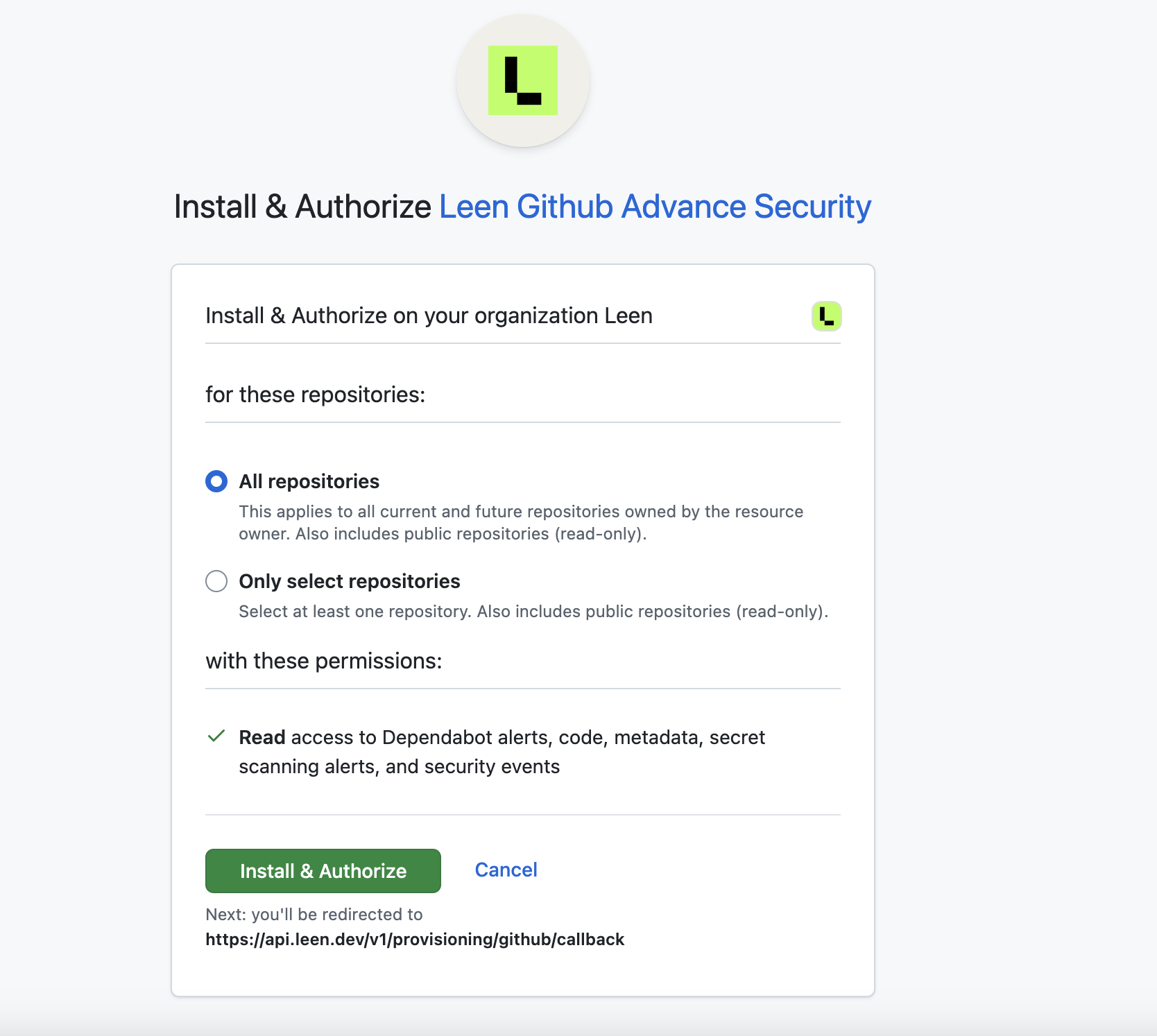Click the Only select repositories label text

pyautogui.click(x=349, y=581)
